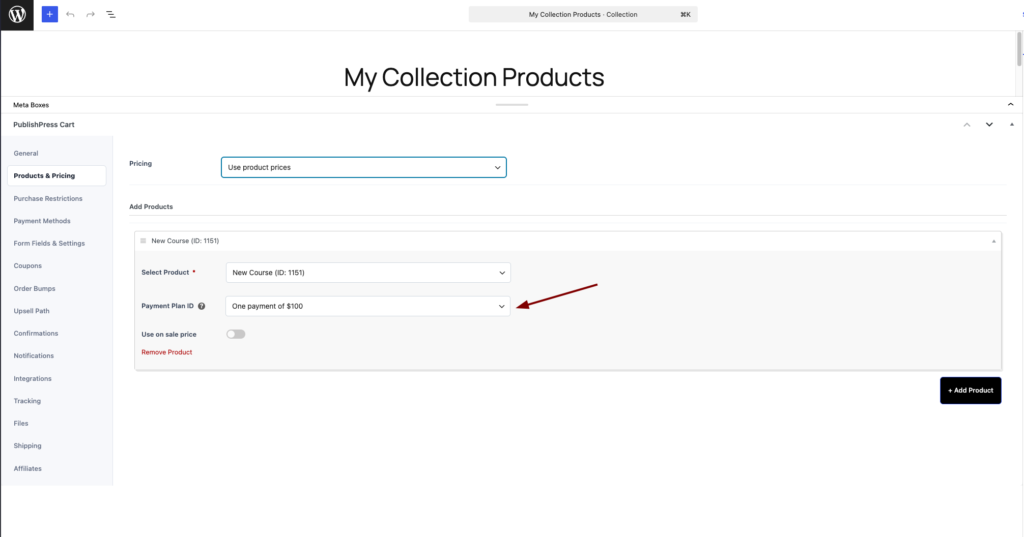Click the My Collection Products title

click(x=474, y=77)
